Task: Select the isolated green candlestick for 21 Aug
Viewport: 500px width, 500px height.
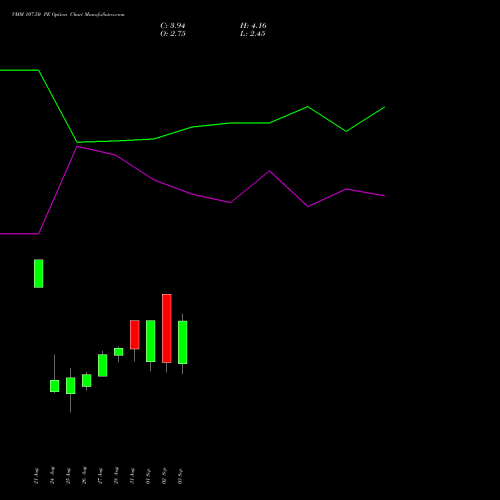Action: coord(39,273)
